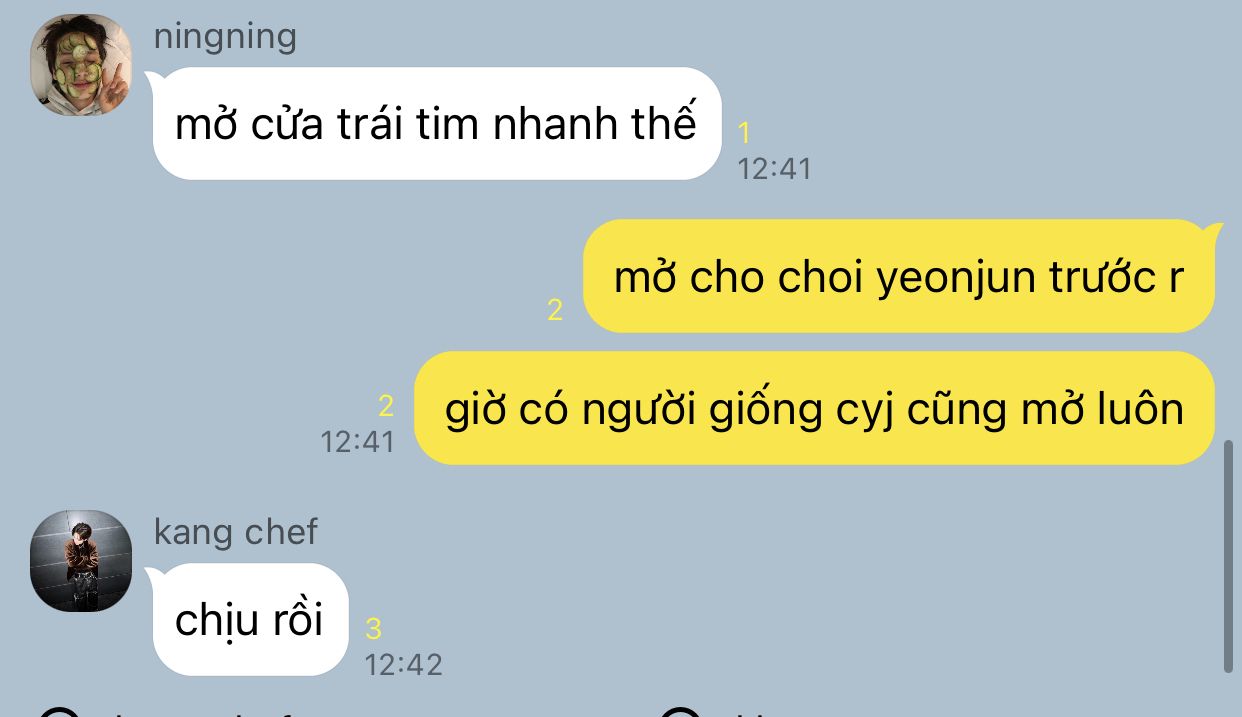1242x717 pixels.
Task: Open kang chef's dark profile picture
Action: point(81,561)
